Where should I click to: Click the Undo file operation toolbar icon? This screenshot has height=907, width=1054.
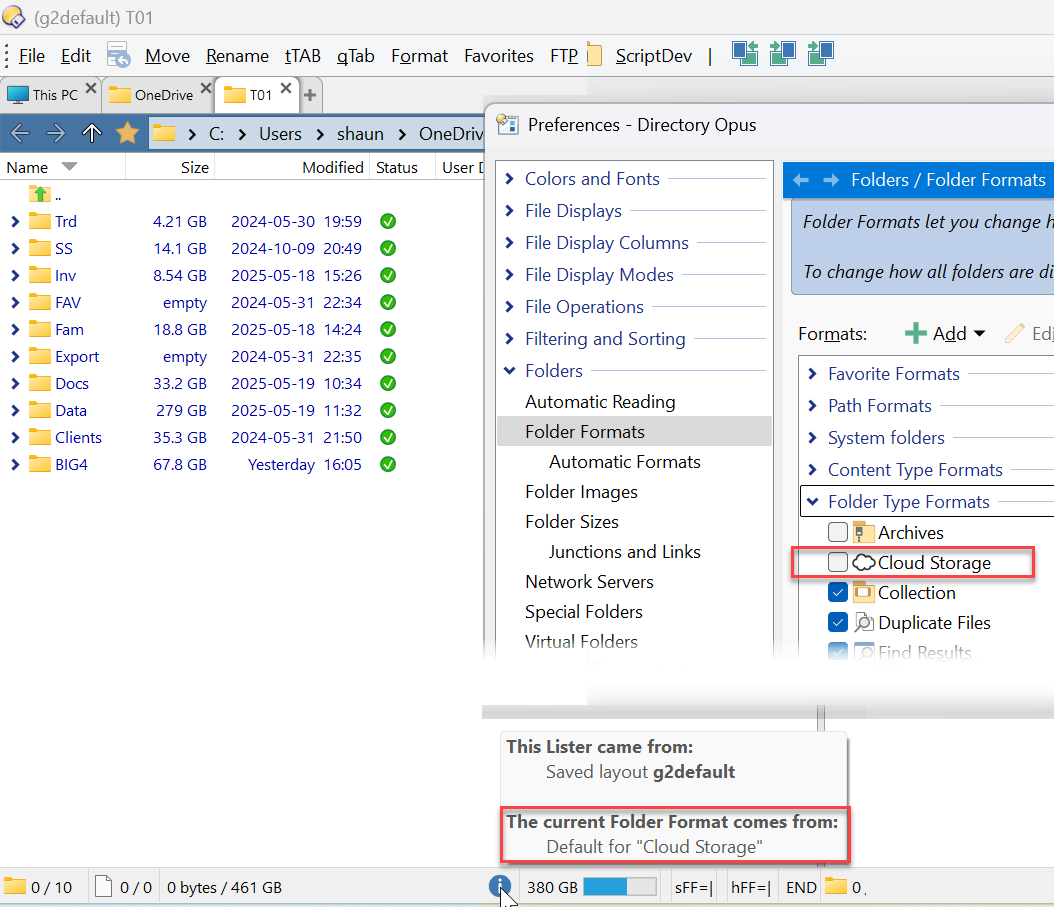118,55
